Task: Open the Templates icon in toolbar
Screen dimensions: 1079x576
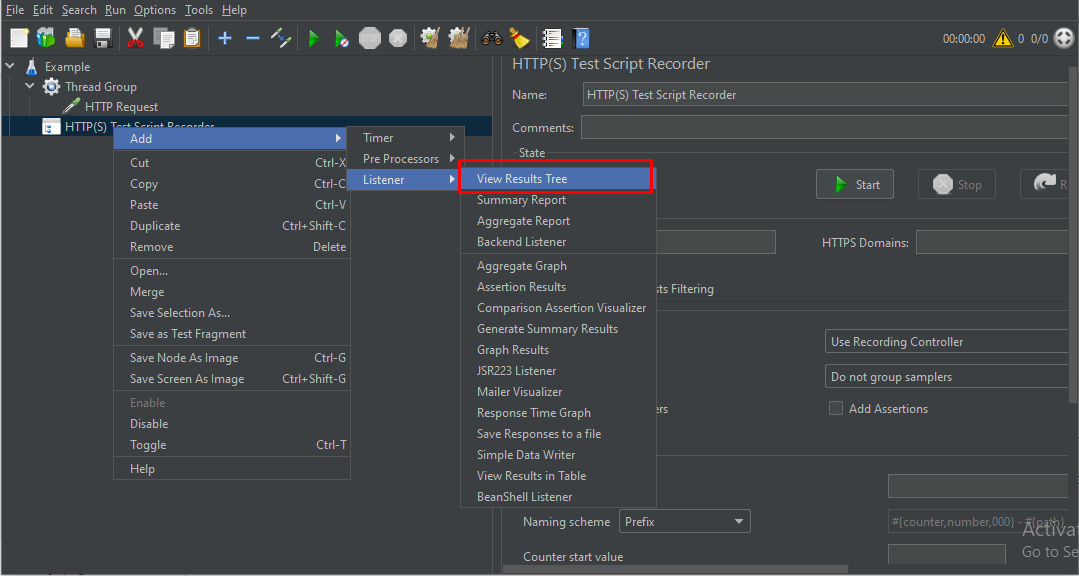Action: tap(46, 38)
